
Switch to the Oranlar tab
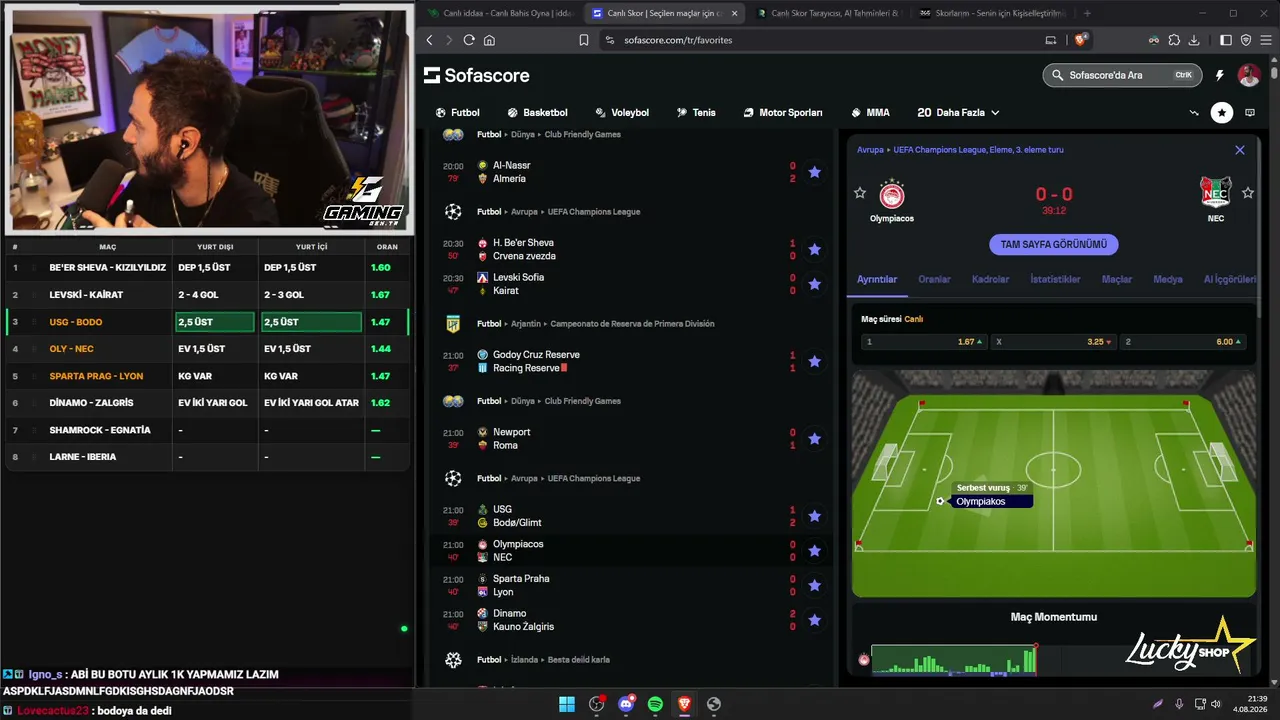point(934,280)
